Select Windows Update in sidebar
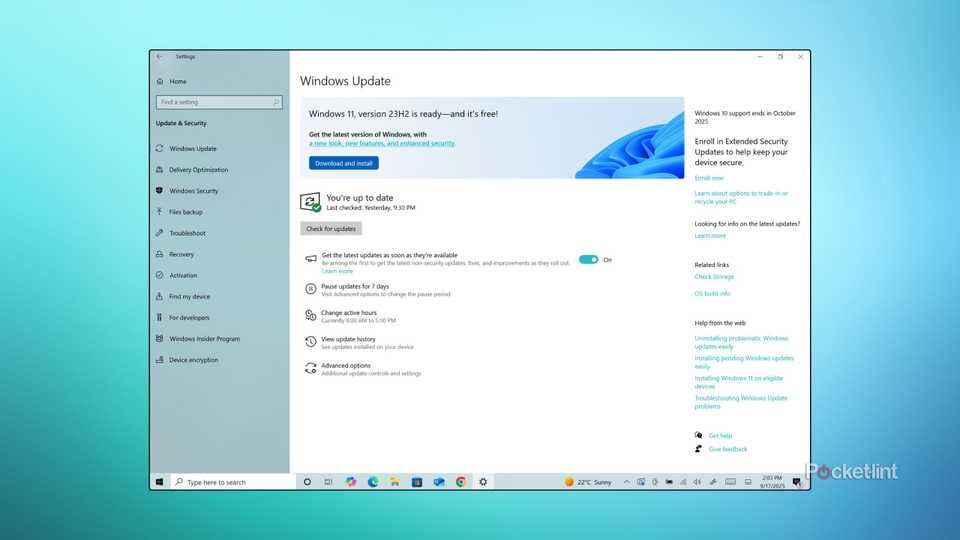The width and height of the screenshot is (960, 540). click(193, 148)
